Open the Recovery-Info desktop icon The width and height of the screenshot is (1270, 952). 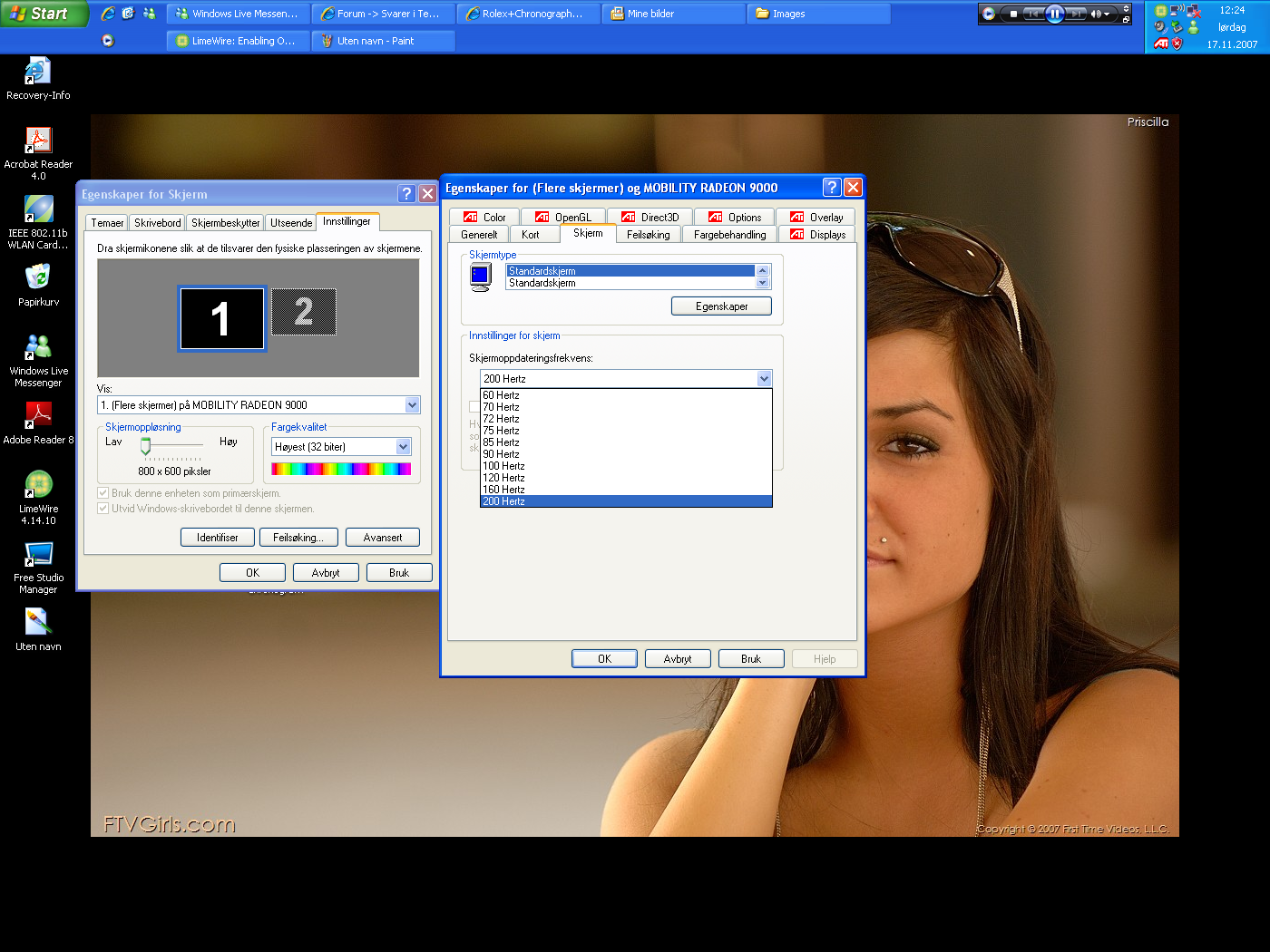(38, 72)
